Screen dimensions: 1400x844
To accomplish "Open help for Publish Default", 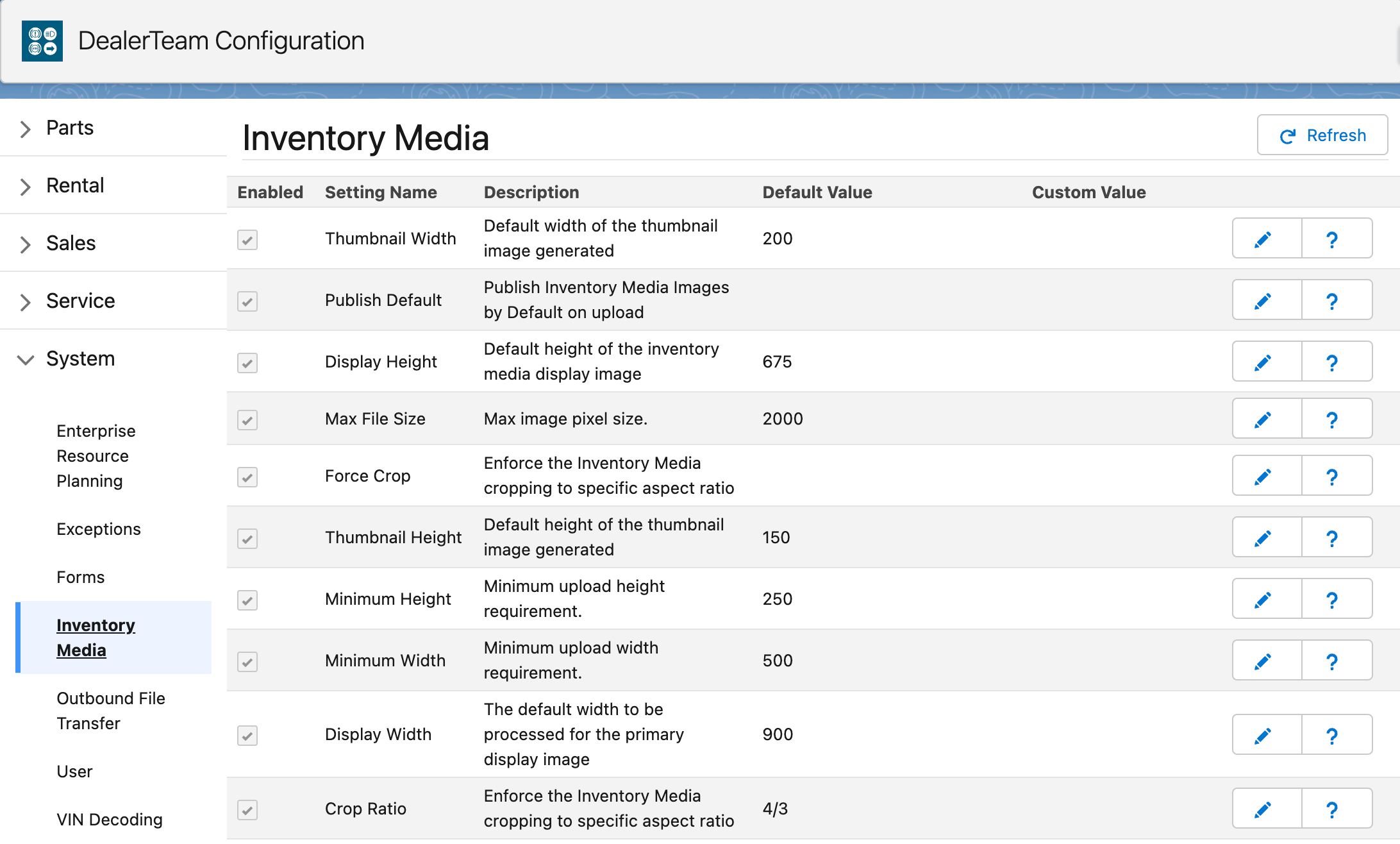I will coord(1337,300).
